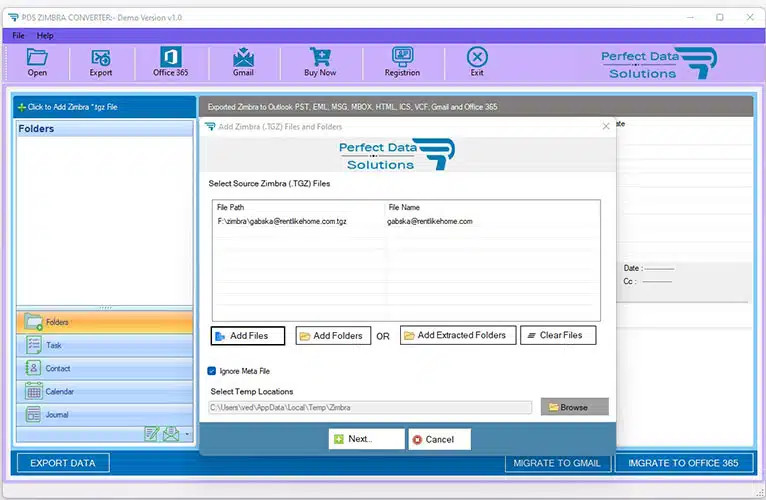Viewport: 766px width, 500px height.
Task: Click the Next button in dialog
Action: [366, 439]
